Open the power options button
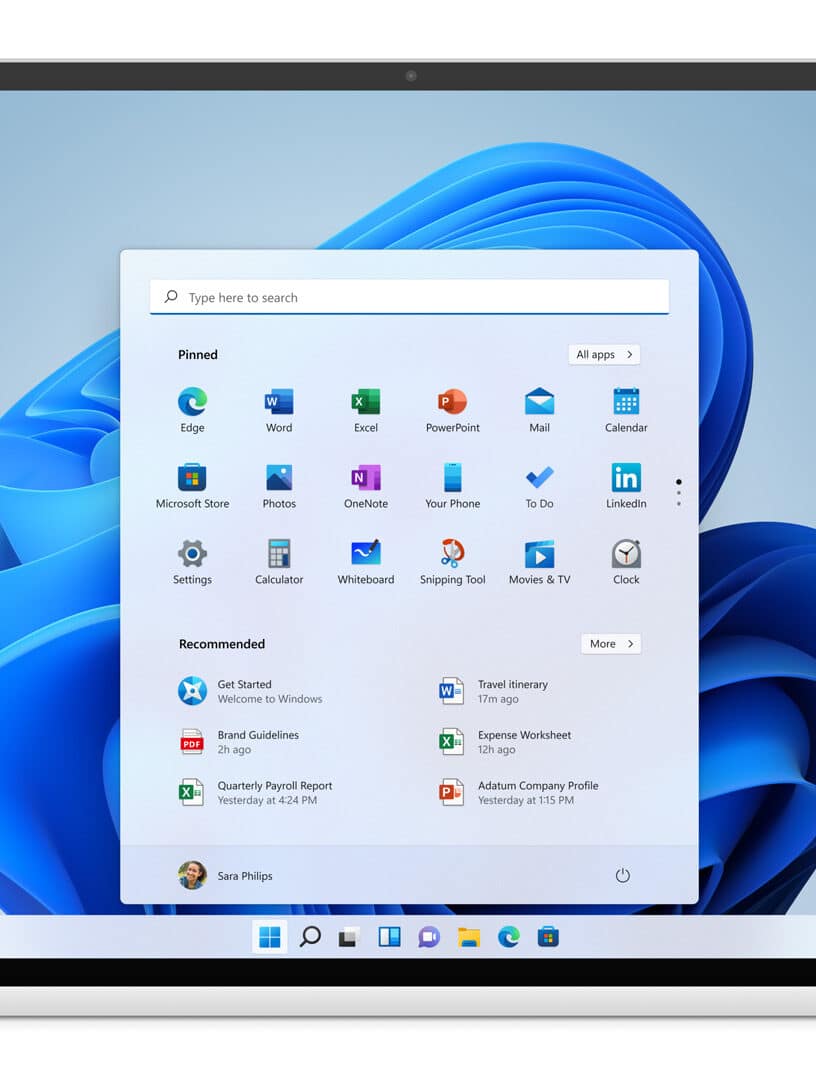The image size is (816, 1080). tap(623, 875)
